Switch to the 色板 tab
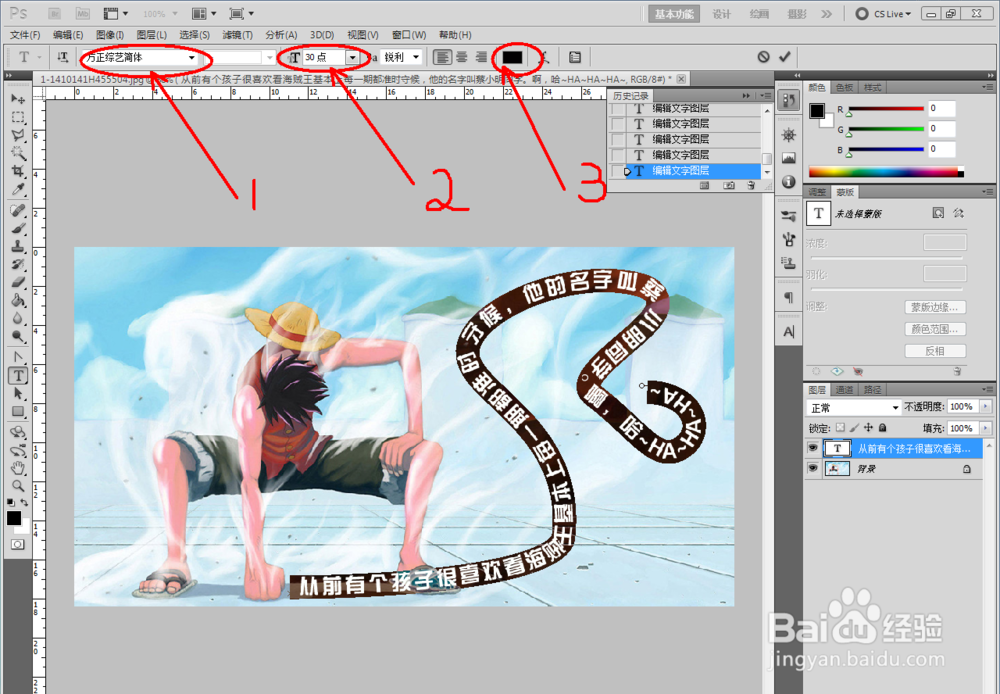Screen dimensions: 1000x694 point(844,87)
